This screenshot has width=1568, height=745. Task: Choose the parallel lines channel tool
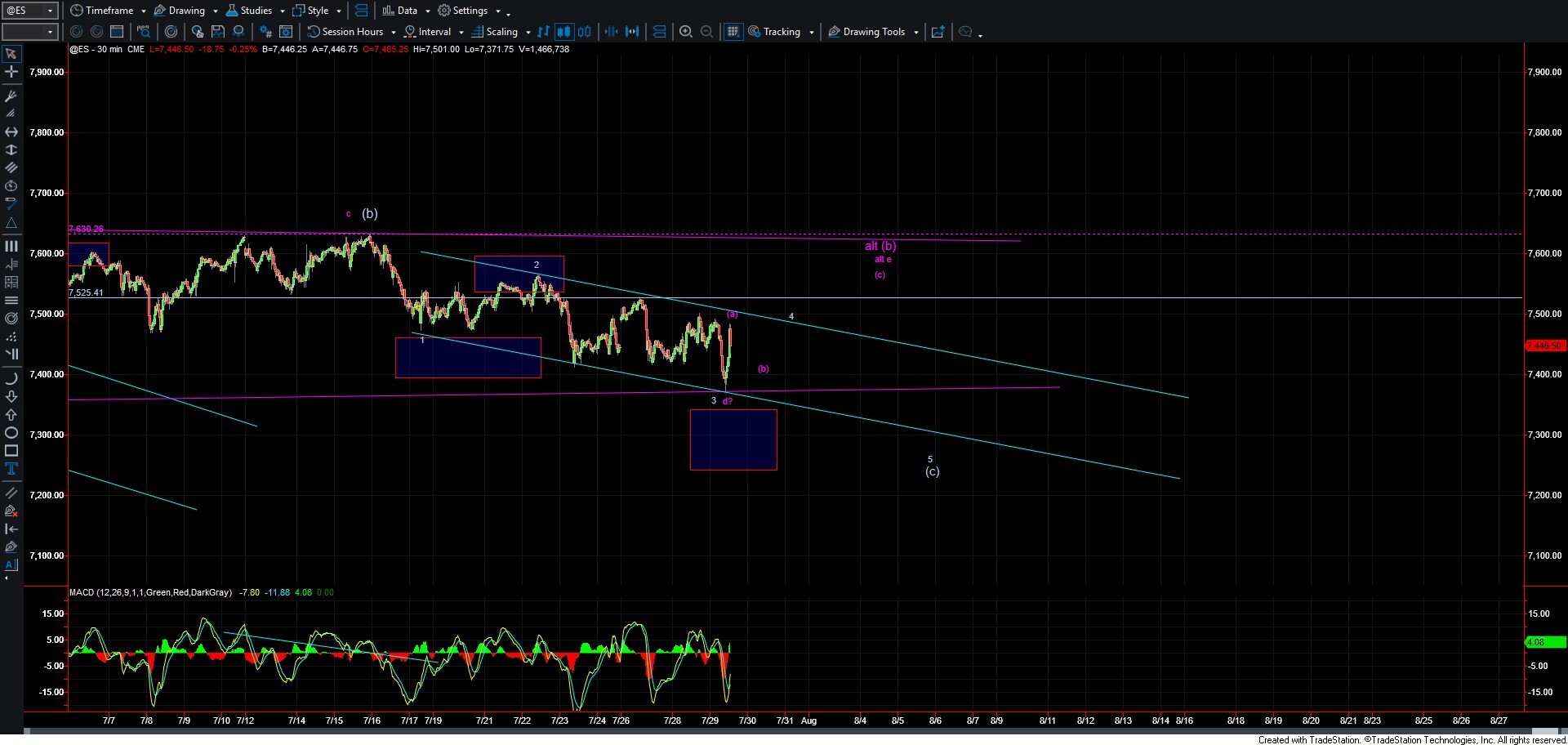pyautogui.click(x=11, y=167)
